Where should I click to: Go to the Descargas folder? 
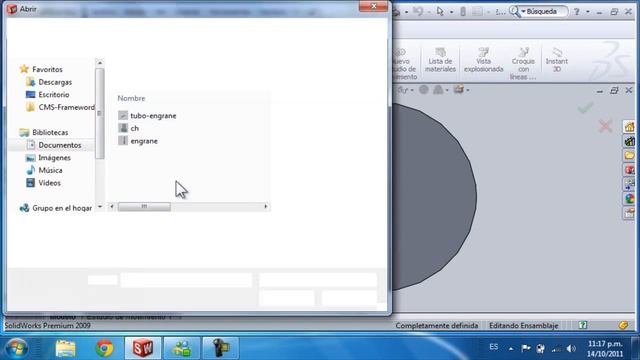pyautogui.click(x=49, y=82)
